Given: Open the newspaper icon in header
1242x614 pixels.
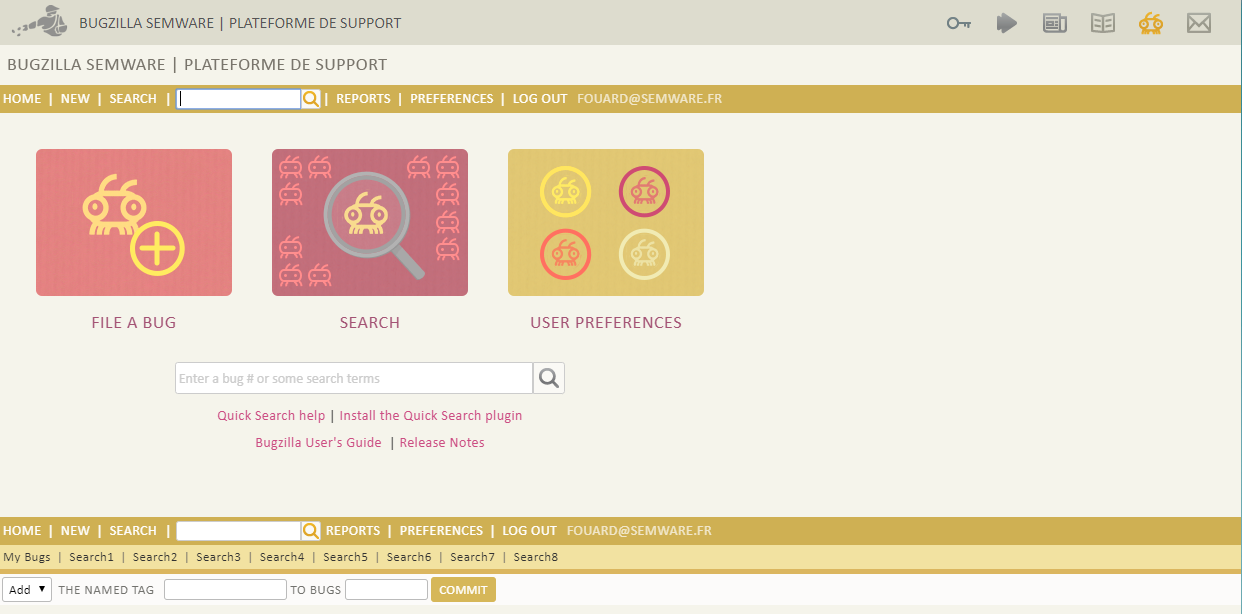Looking at the screenshot, I should coord(1055,23).
